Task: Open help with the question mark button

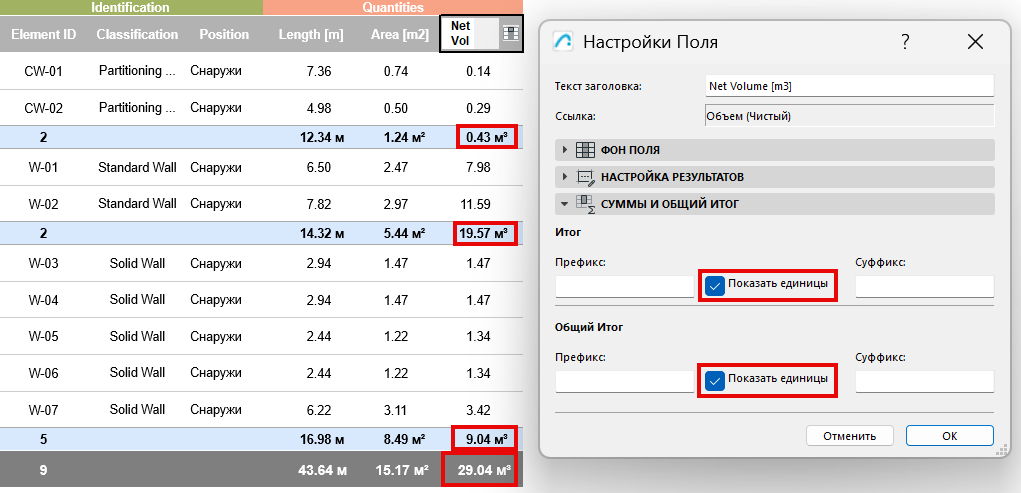Action: pos(905,42)
